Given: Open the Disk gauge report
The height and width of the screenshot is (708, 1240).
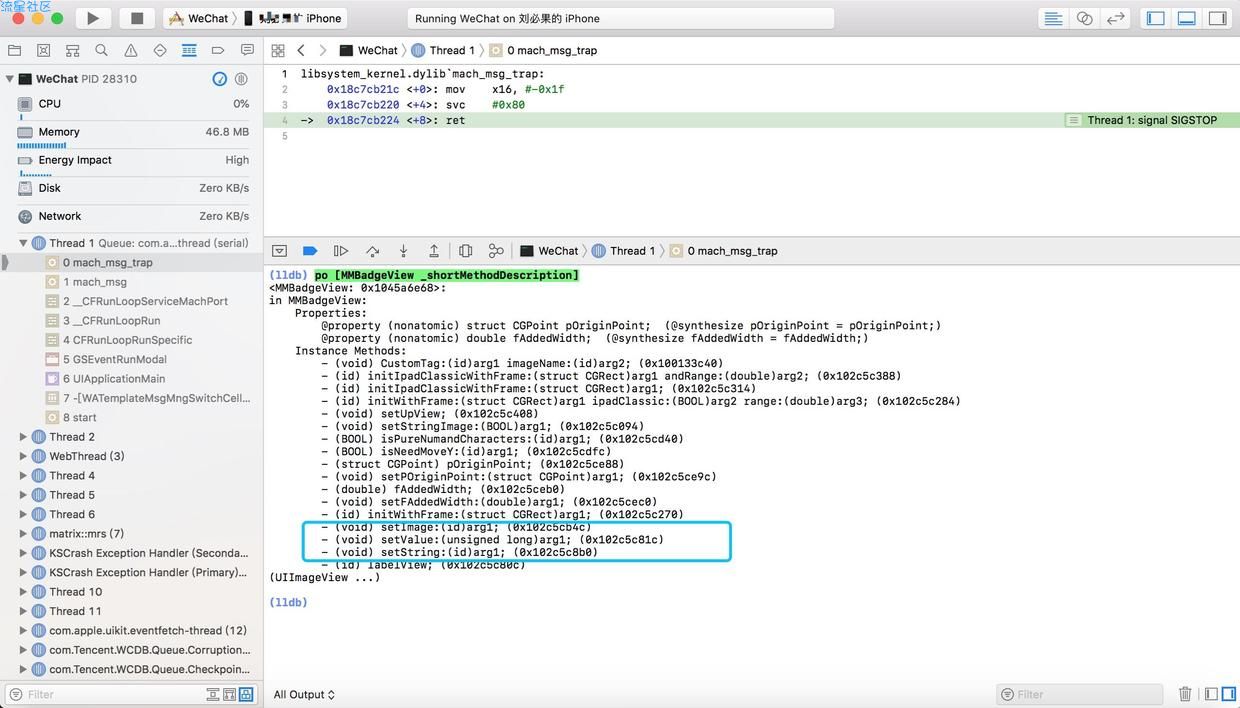Looking at the screenshot, I should point(132,188).
